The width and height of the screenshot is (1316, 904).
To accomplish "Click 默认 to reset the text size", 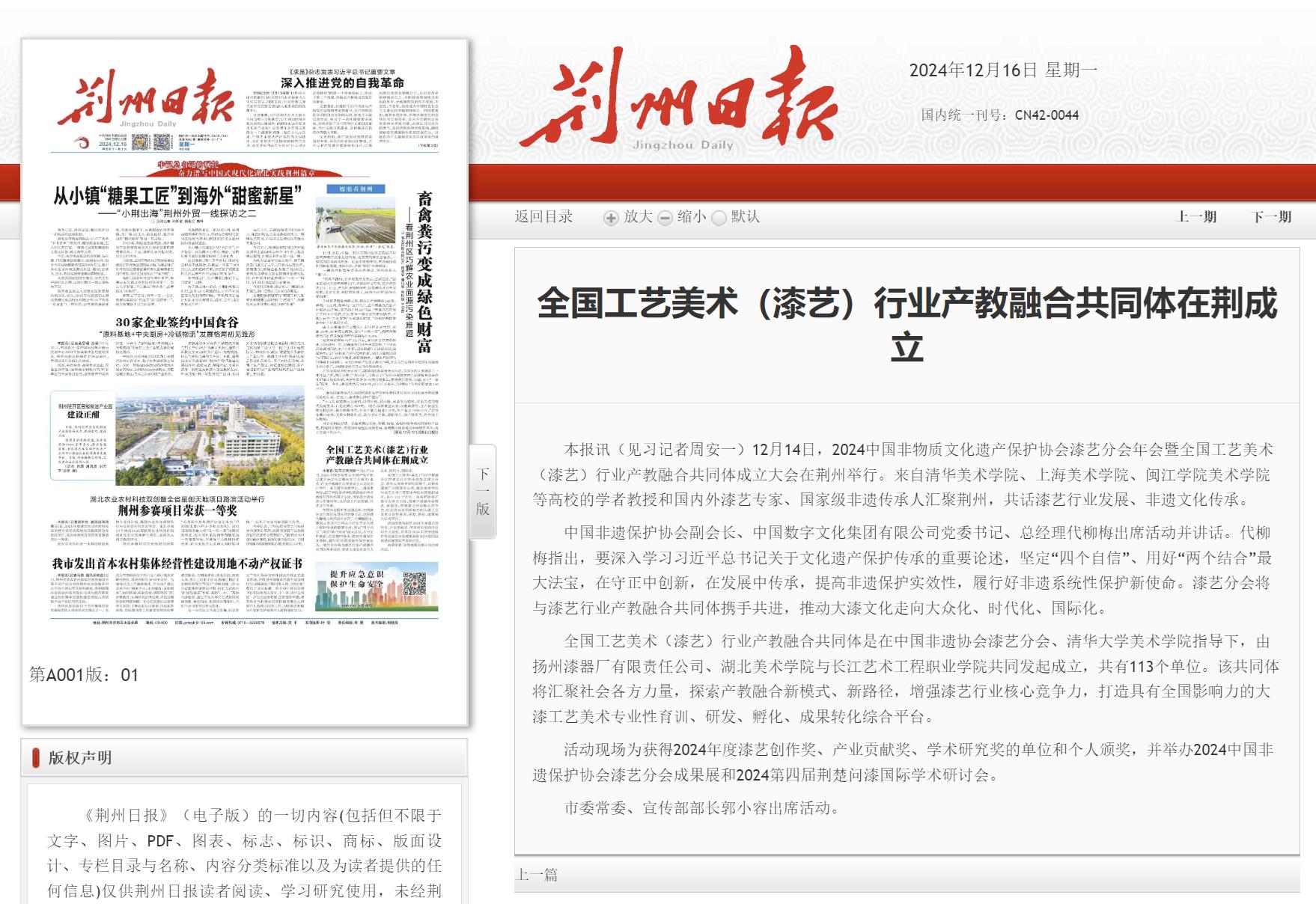I will point(746,217).
